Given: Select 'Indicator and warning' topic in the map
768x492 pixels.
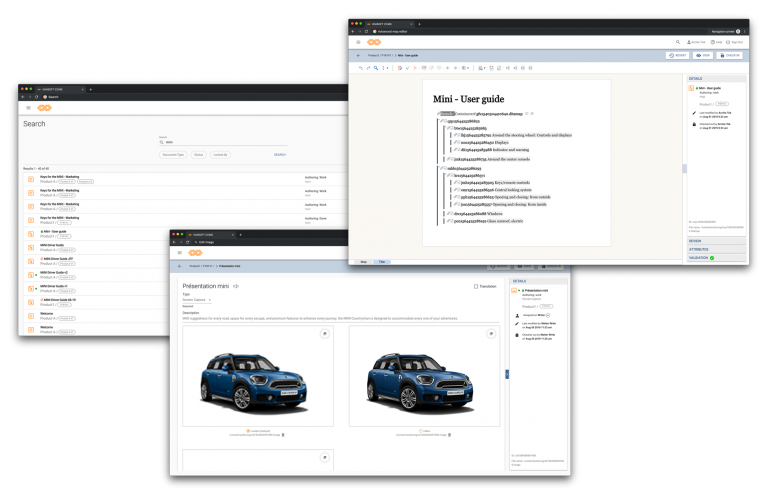Looking at the screenshot, I should 511,149.
